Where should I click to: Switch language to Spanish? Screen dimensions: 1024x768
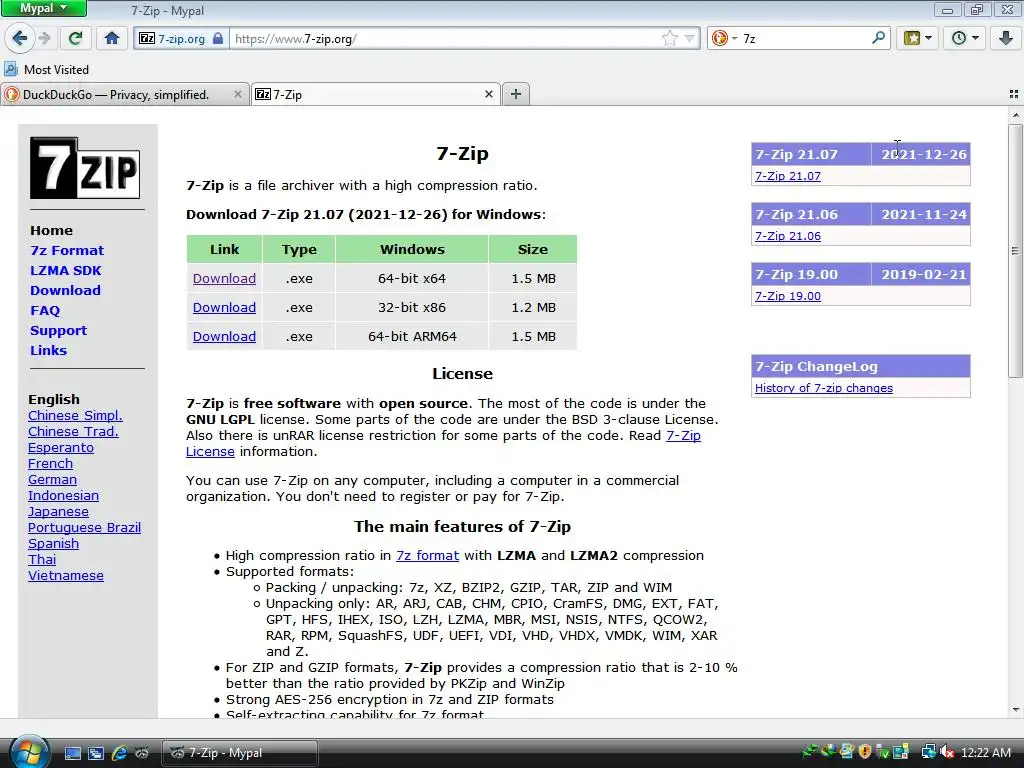pos(53,543)
